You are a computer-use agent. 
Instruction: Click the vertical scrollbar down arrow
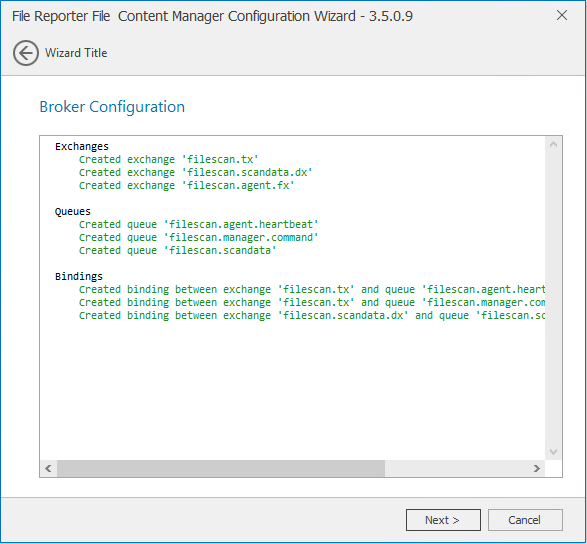tap(553, 452)
